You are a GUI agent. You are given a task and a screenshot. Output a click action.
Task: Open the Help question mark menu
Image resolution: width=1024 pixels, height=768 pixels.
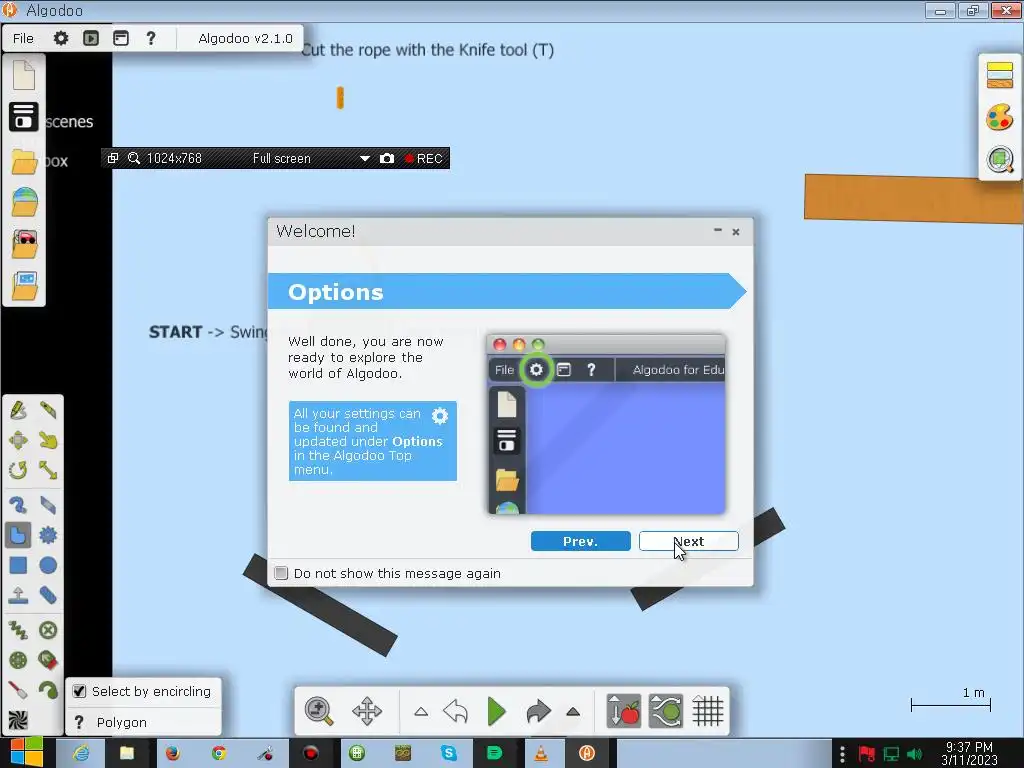[x=151, y=39]
